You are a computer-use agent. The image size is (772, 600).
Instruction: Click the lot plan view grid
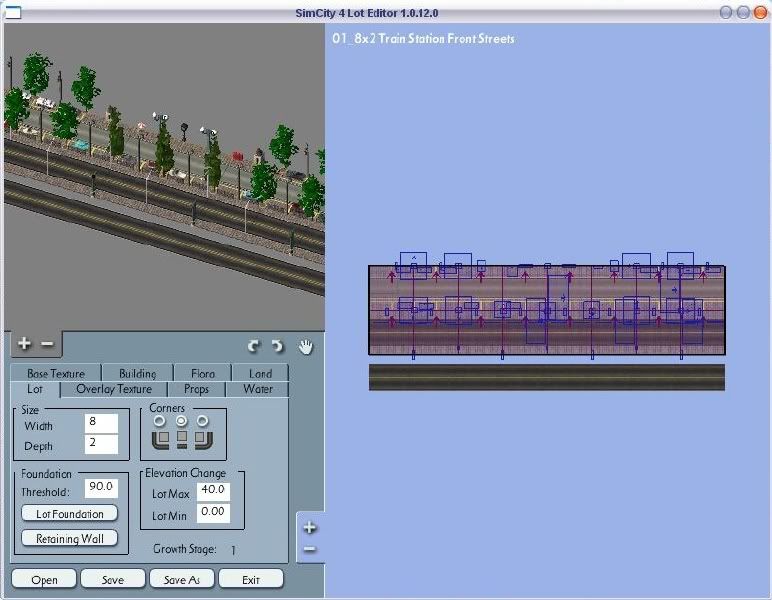coord(547,310)
